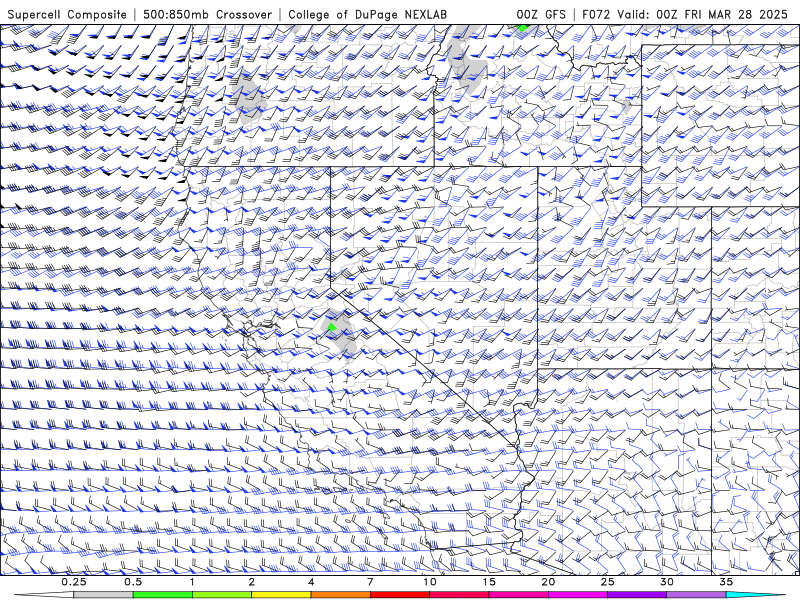The width and height of the screenshot is (800, 600).
Task: Select the orange 4–7 color bar segment
Action: click(x=340, y=595)
